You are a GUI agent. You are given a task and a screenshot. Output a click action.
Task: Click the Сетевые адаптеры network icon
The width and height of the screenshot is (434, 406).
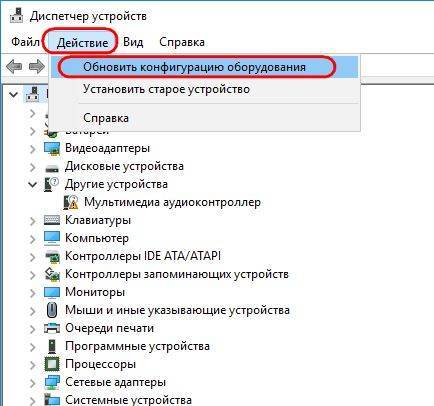click(52, 382)
